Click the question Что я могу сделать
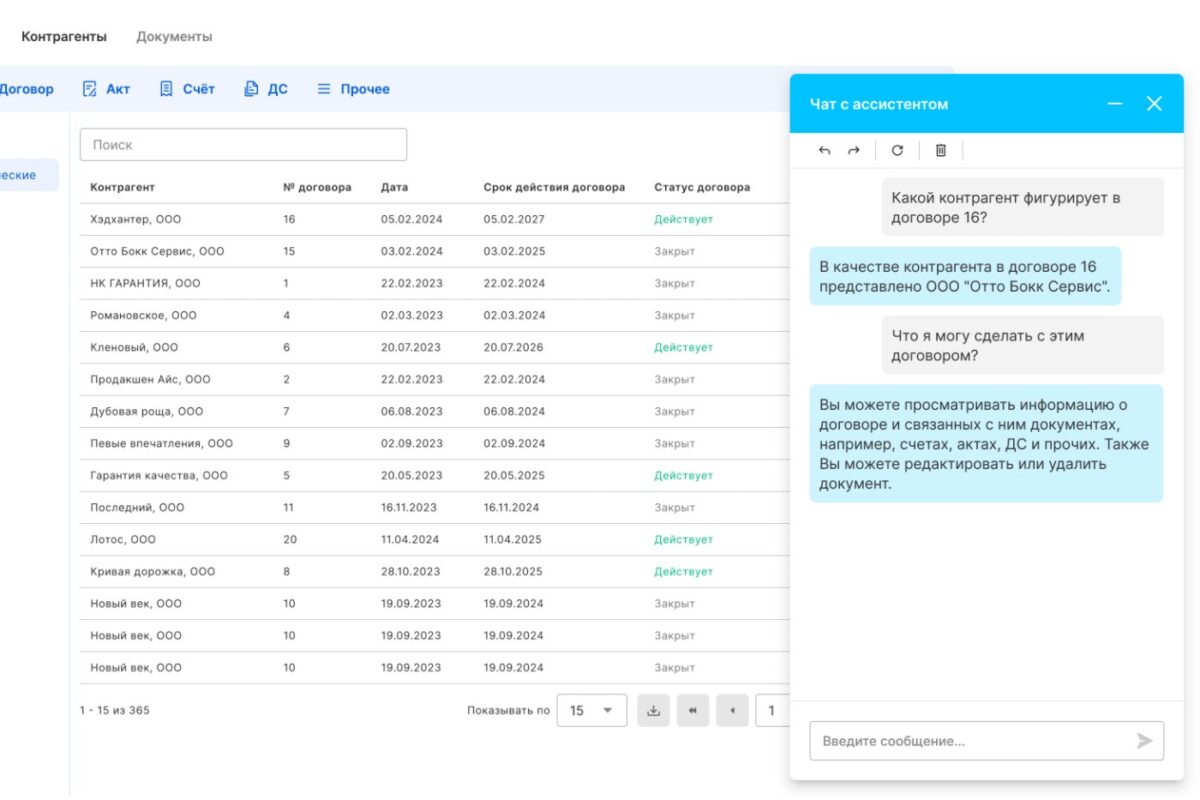 click(1022, 345)
